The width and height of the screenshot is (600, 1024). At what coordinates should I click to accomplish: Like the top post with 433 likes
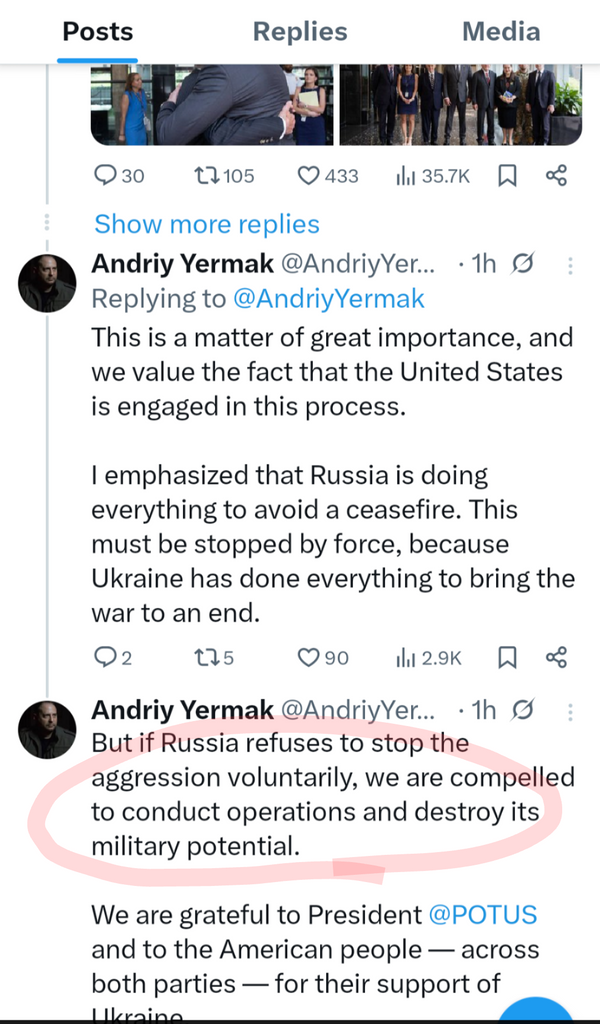pos(309,176)
